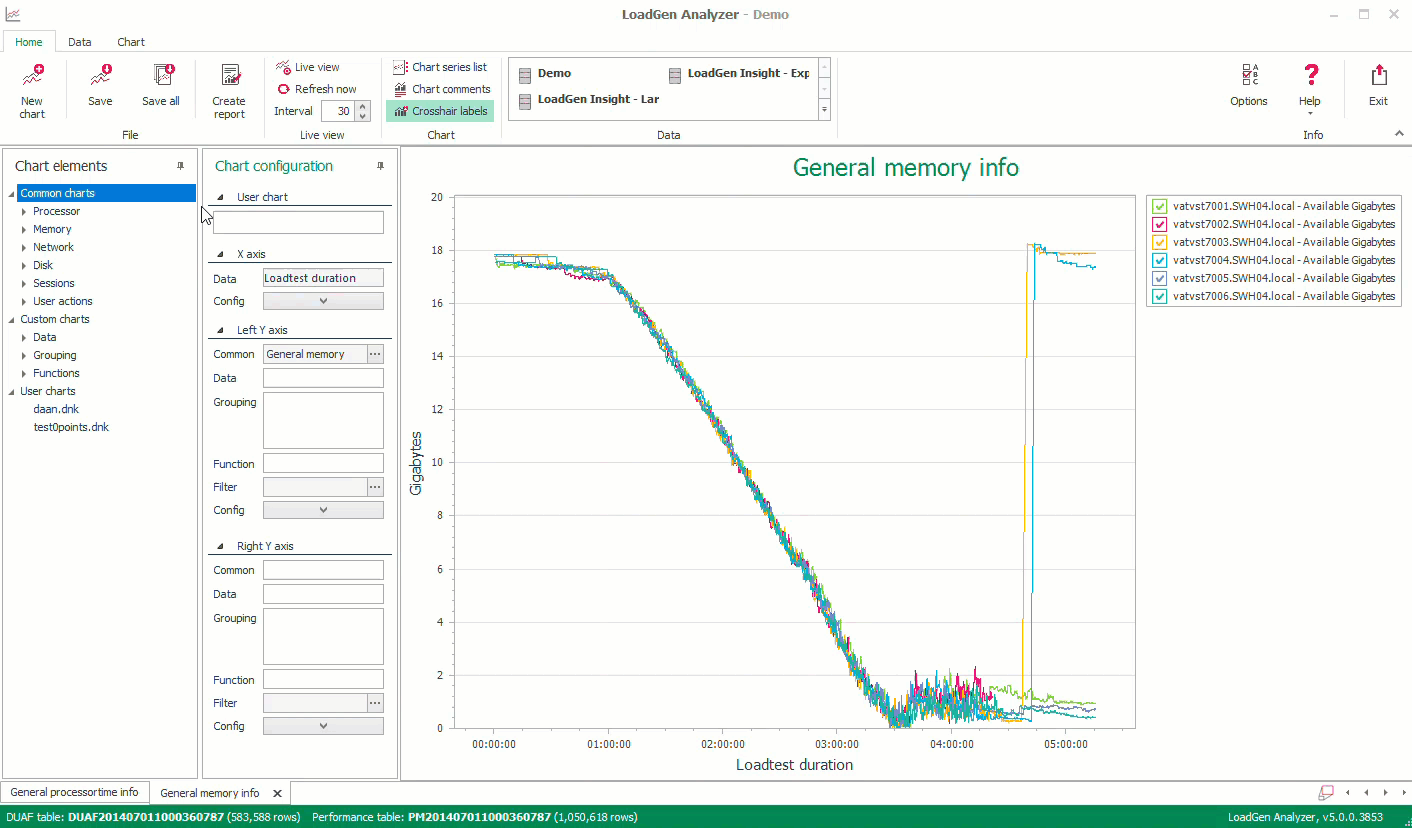Uncheck vatvst7001.SWH04.local series checkbox
This screenshot has height=828, width=1412.
[x=1160, y=206]
